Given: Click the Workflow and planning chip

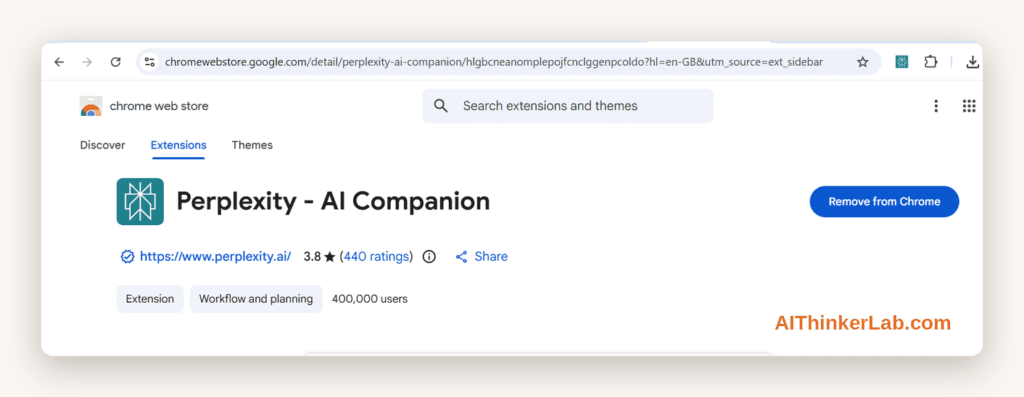Looking at the screenshot, I should 256,299.
